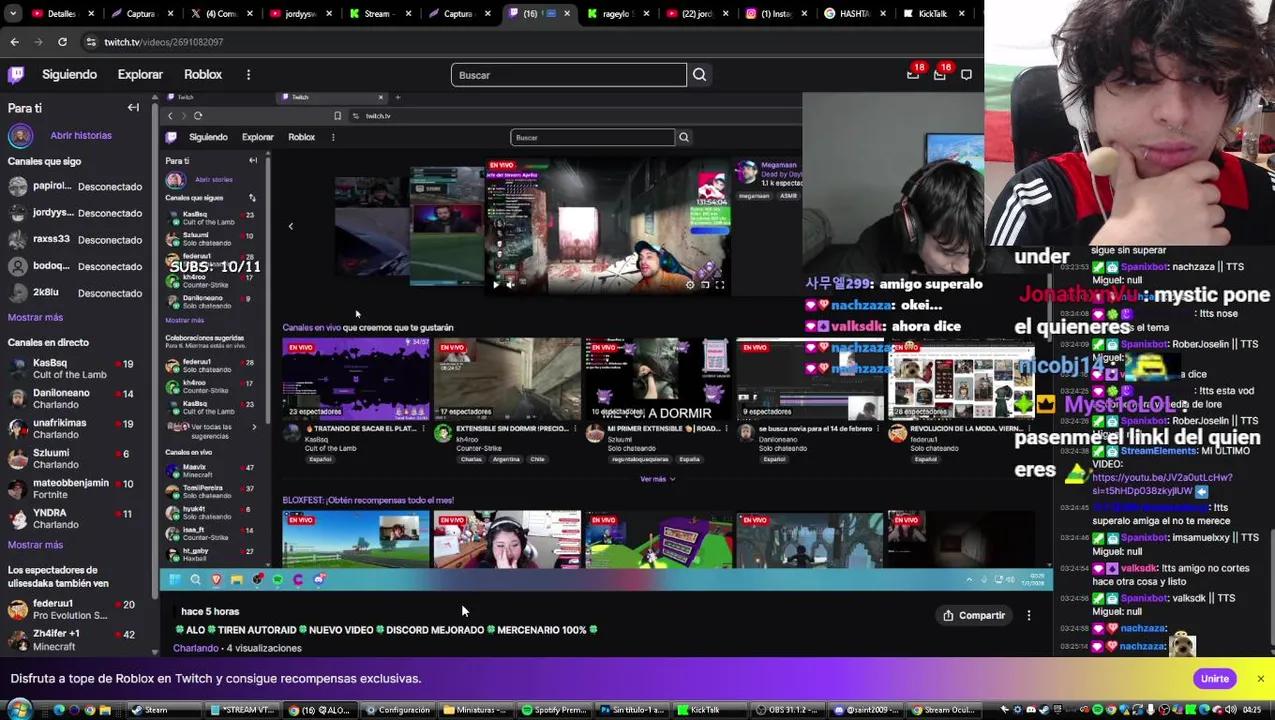Screen dimensions: 1275x720
Task: Close the Roblox rewards banner
Action: coord(1260,679)
